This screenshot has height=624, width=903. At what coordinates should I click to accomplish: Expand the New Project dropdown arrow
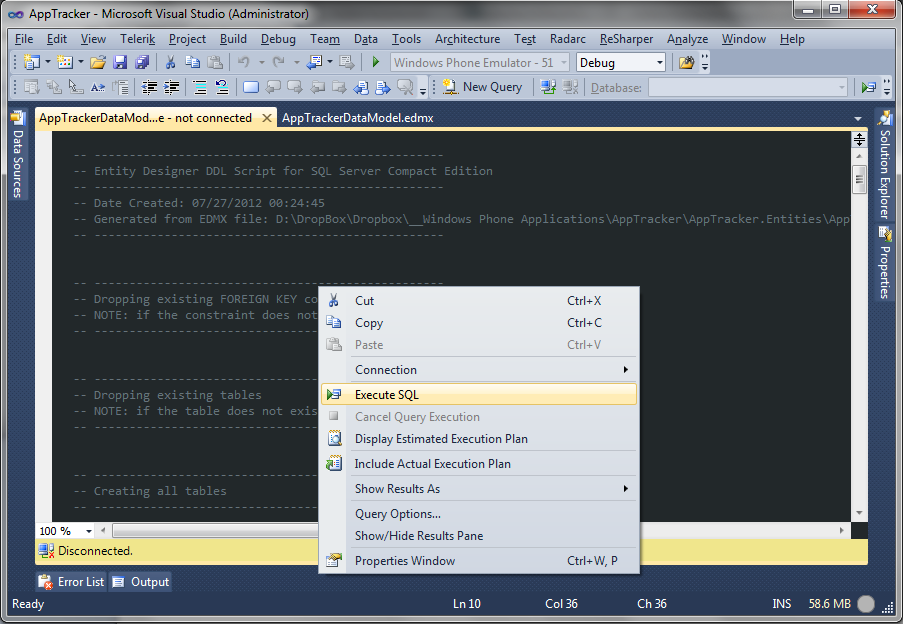click(48, 62)
